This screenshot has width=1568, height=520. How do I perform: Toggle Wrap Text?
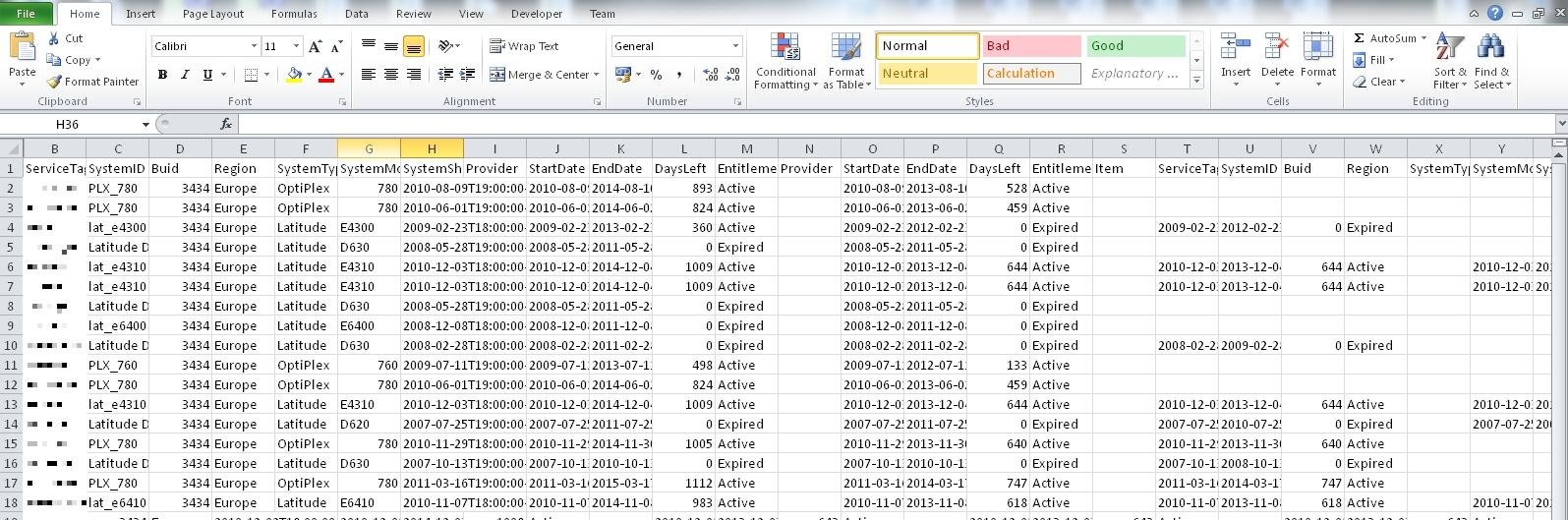pyautogui.click(x=524, y=46)
